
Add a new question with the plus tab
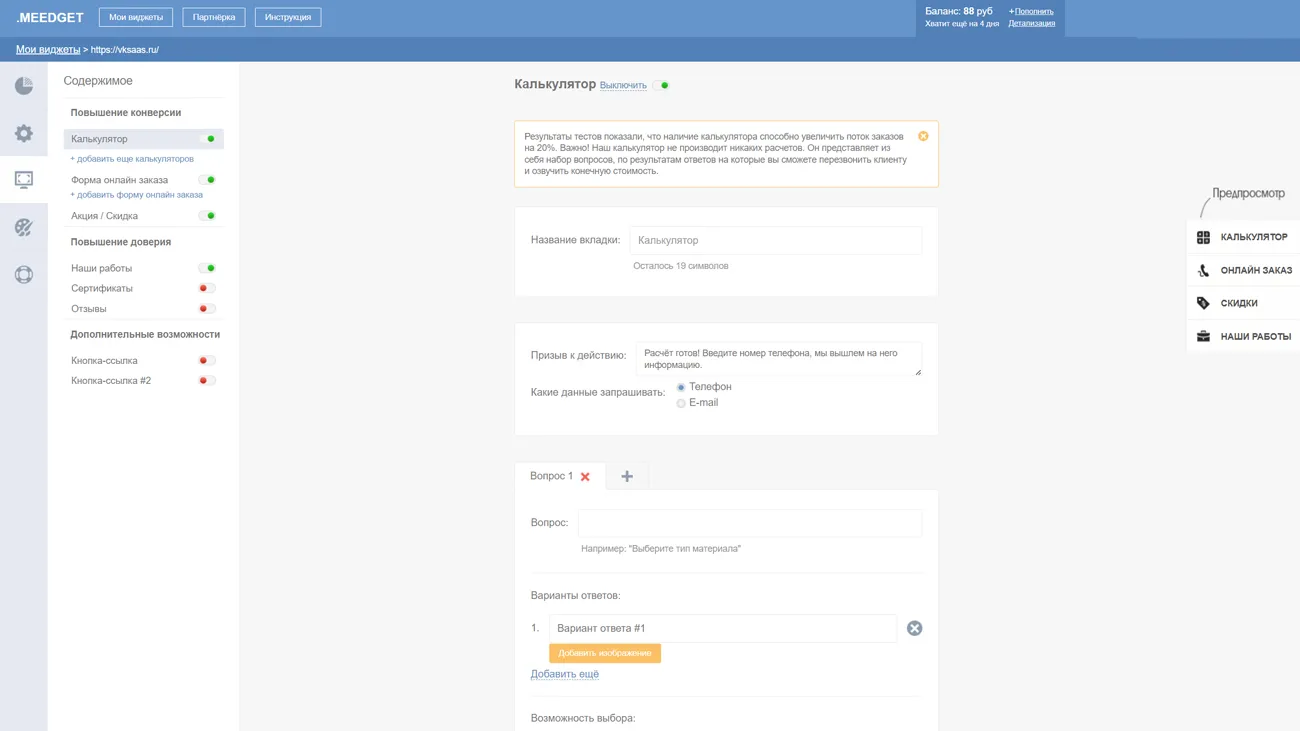click(x=627, y=477)
